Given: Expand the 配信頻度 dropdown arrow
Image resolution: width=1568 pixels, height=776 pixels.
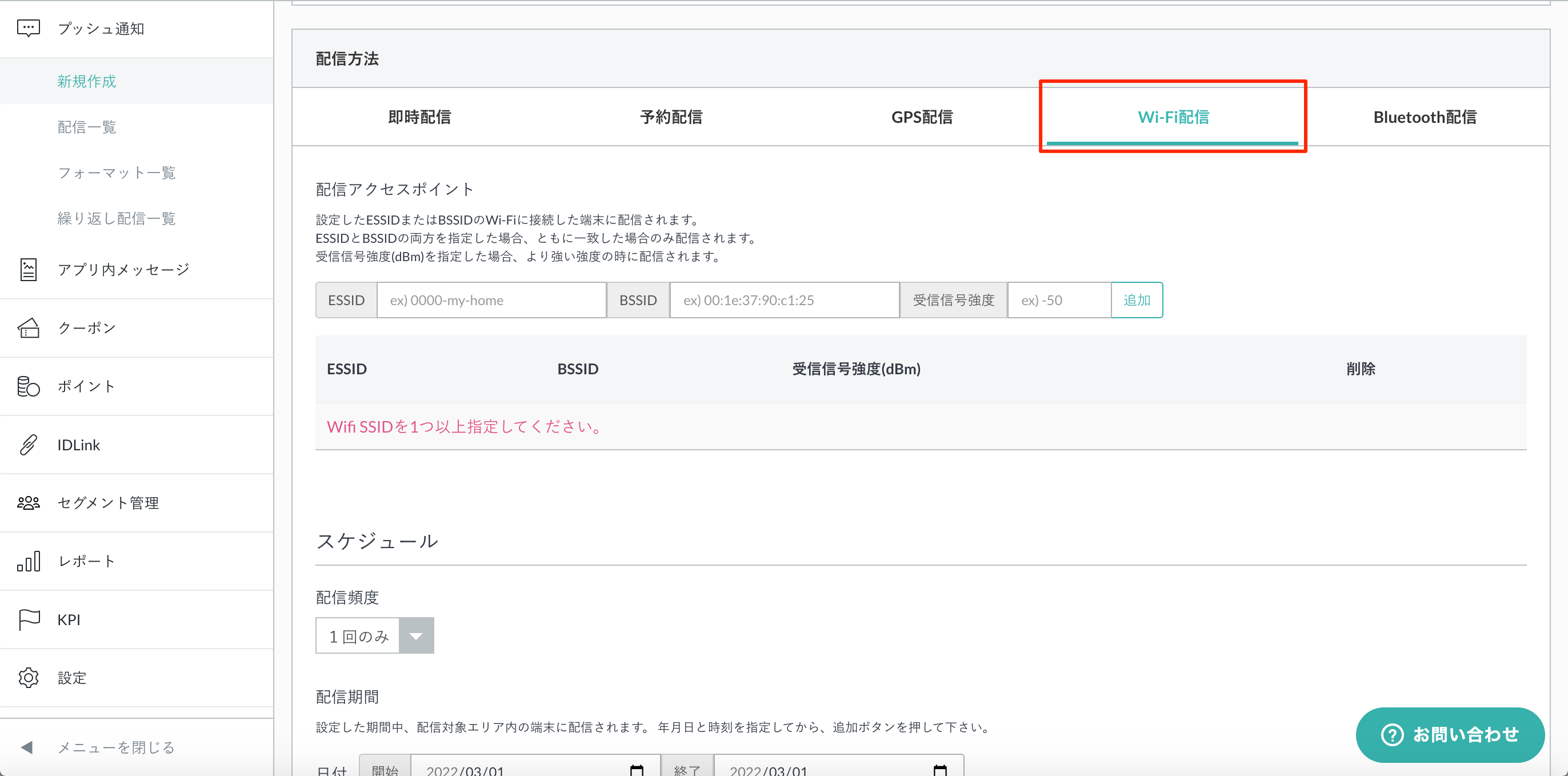Looking at the screenshot, I should pyautogui.click(x=417, y=636).
